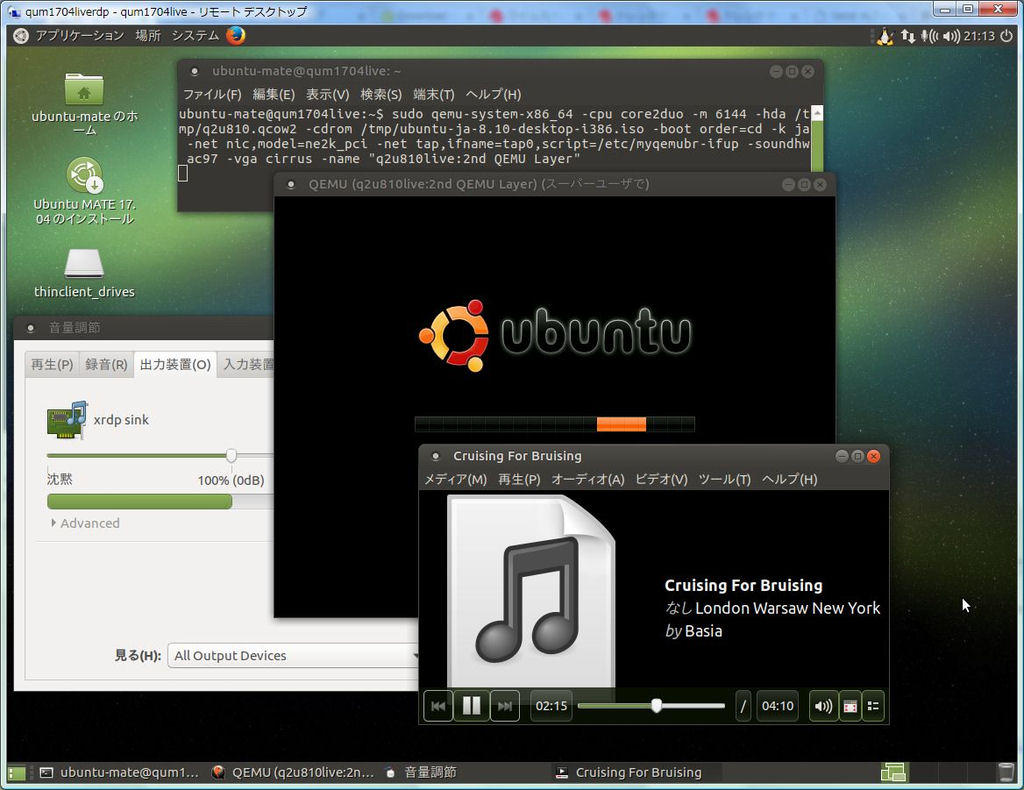Open the ヘルプ(H) menu in VLC
Image resolution: width=1024 pixels, height=790 pixels.
coord(790,479)
